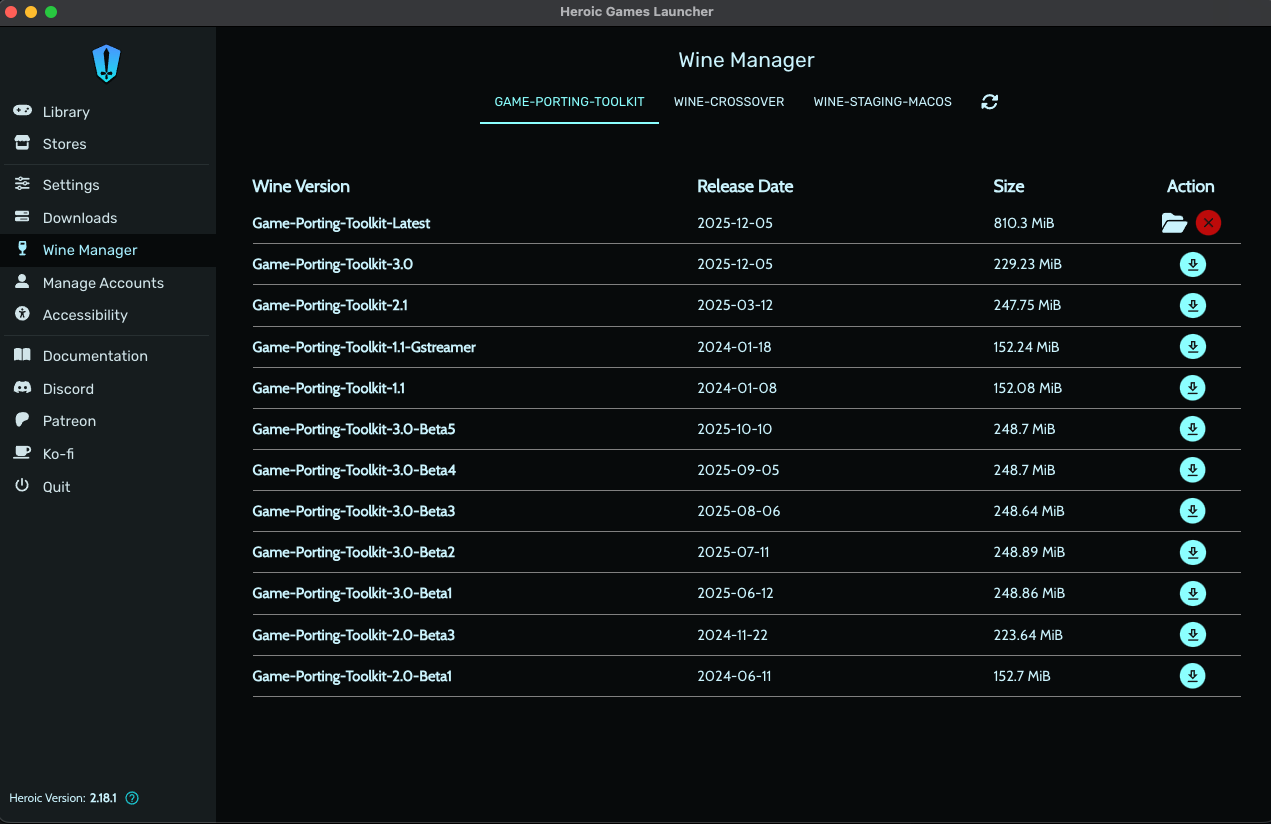Download Game-Porting-Toolkit-3.0

pos(1192,265)
